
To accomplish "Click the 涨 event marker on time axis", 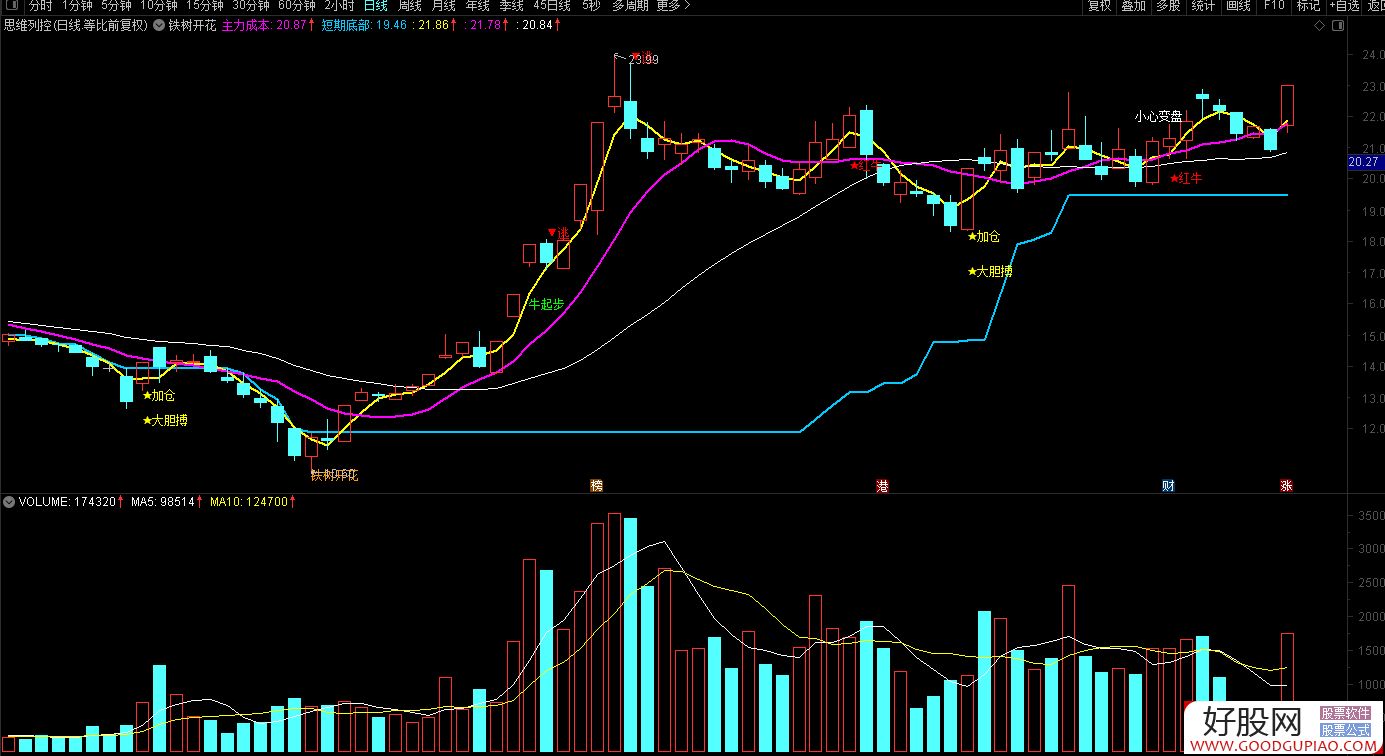I will pos(1287,486).
